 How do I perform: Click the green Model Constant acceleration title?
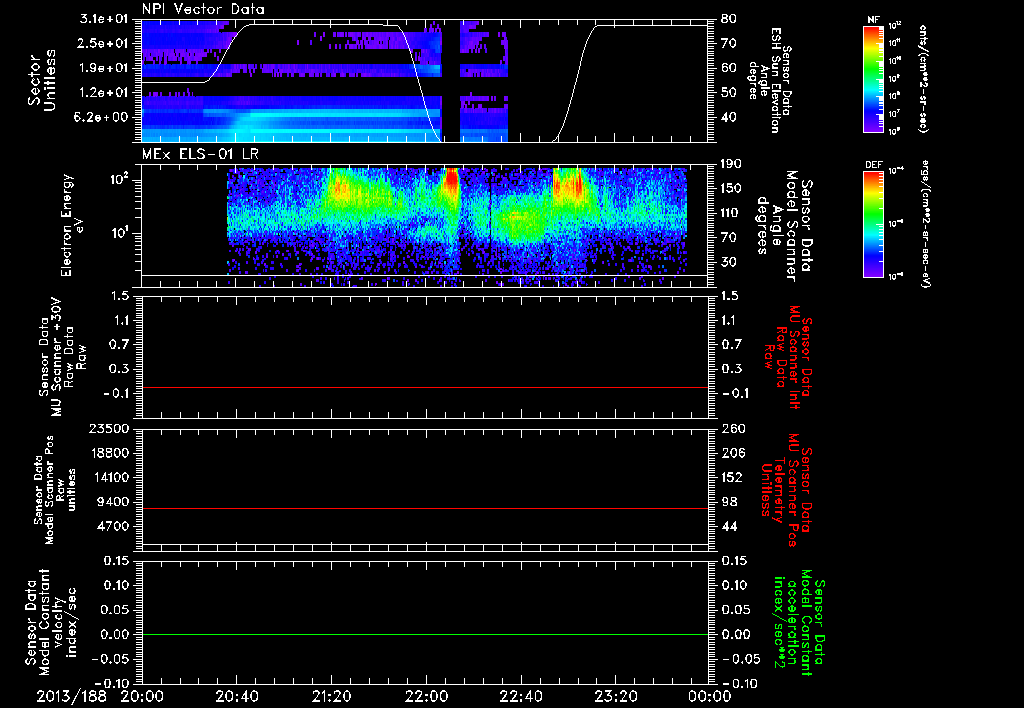click(x=800, y=622)
